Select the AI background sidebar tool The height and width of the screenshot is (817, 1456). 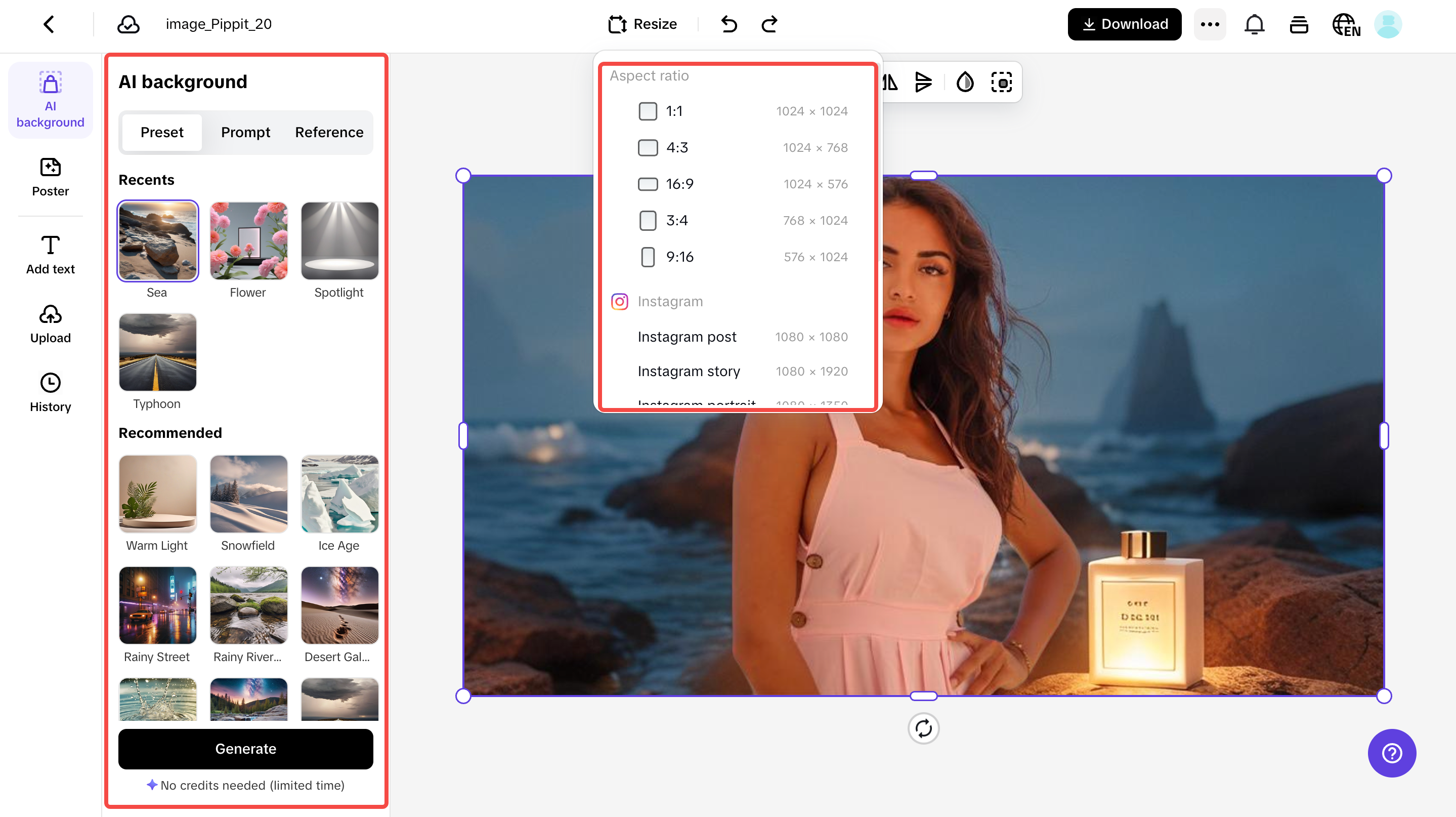50,100
